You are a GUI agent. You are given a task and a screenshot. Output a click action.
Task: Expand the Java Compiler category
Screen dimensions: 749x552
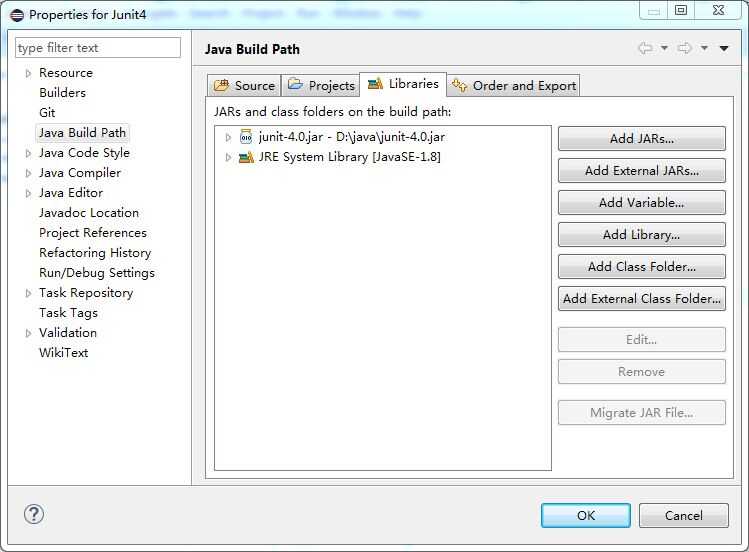(28, 173)
